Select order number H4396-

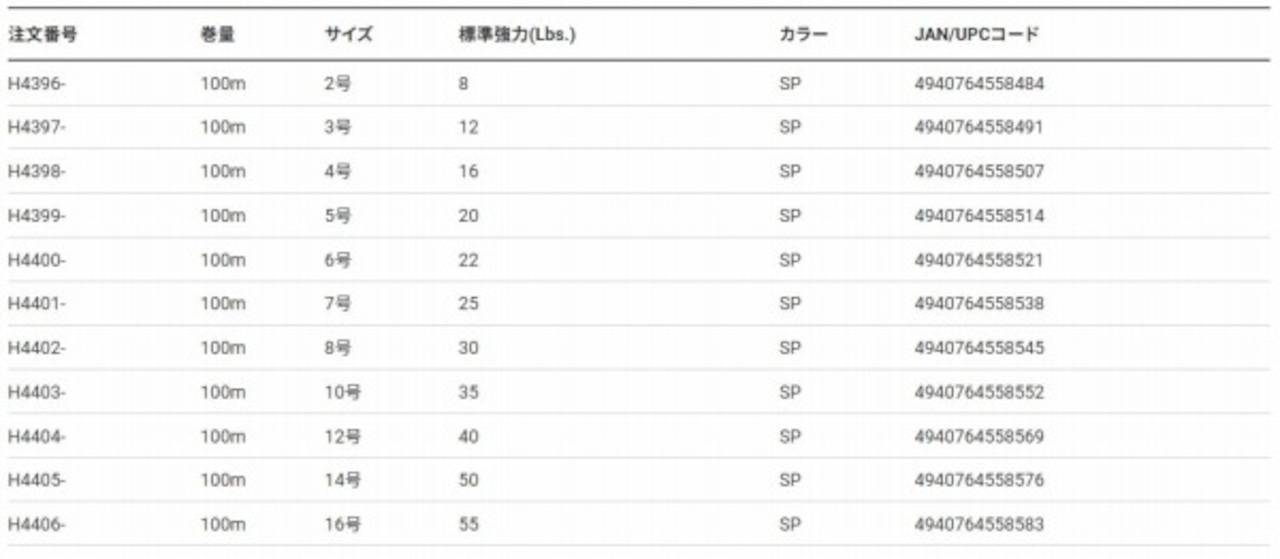click(36, 84)
